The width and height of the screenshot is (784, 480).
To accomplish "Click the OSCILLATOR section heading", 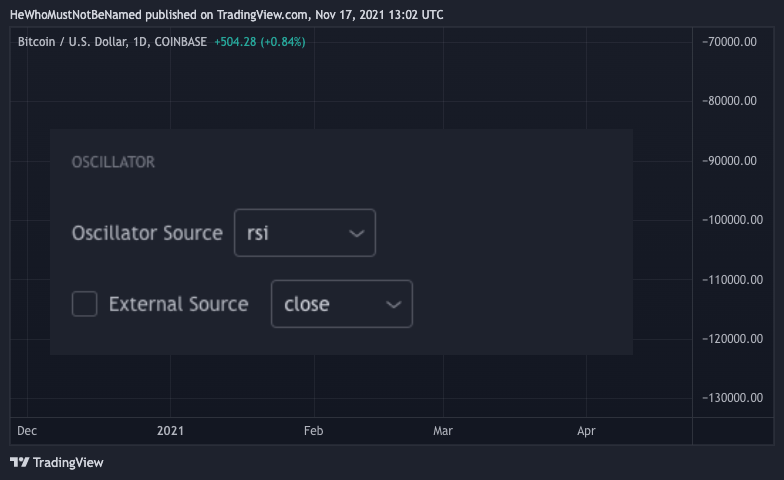I will [x=114, y=162].
